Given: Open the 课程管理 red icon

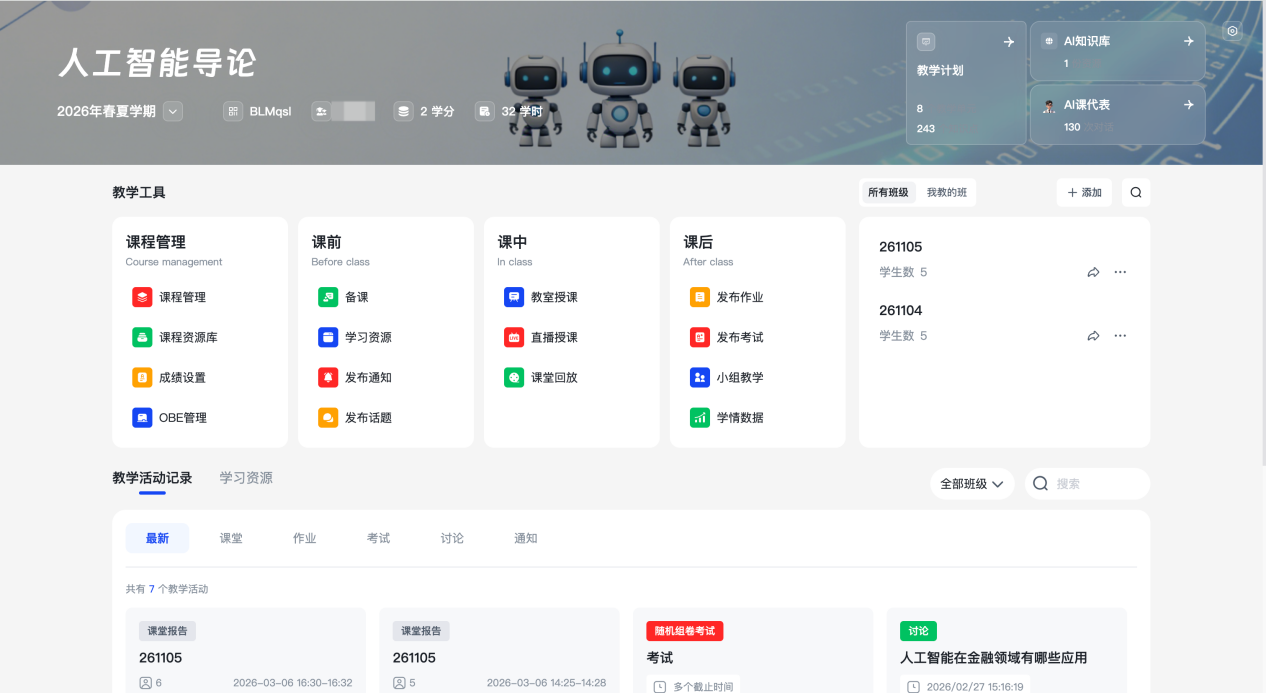Looking at the screenshot, I should click(x=142, y=297).
